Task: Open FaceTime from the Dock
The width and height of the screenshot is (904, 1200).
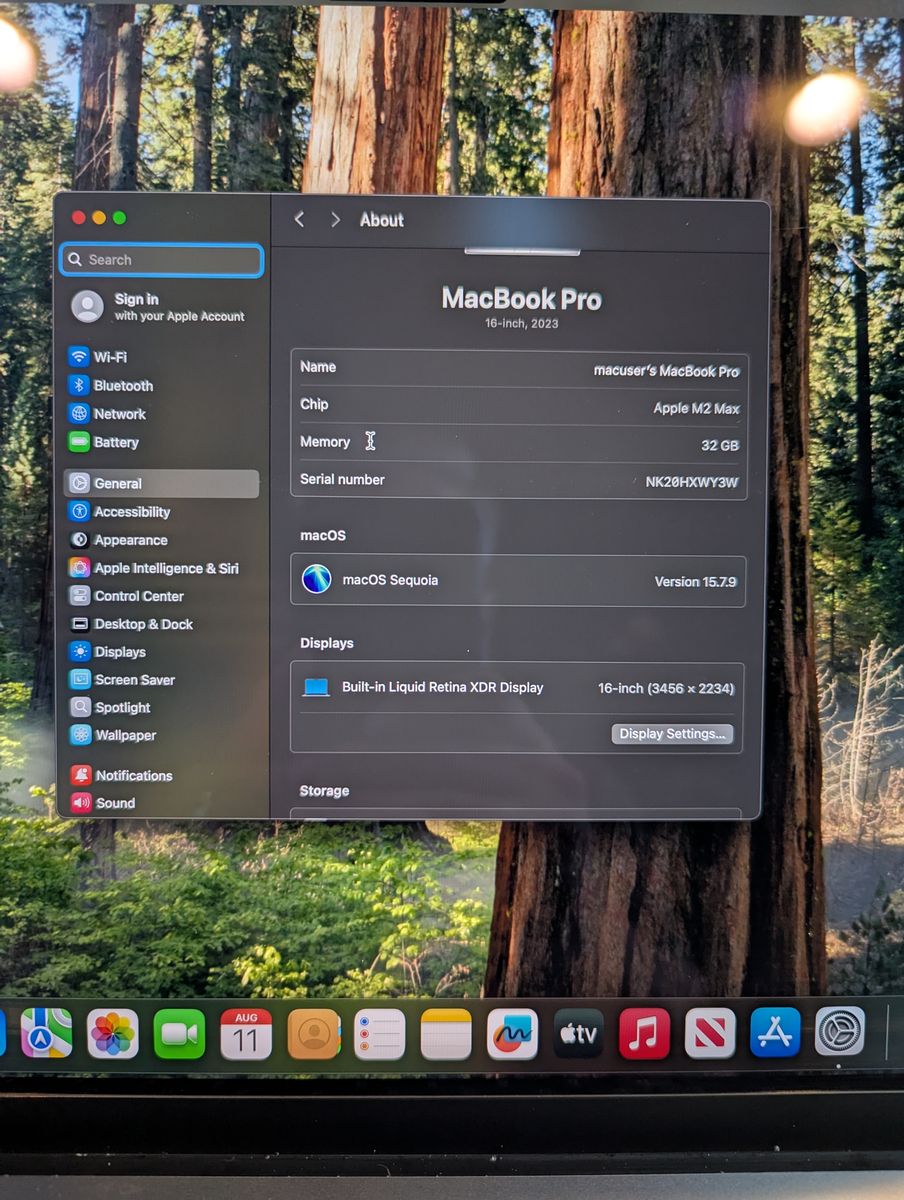Action: point(179,1033)
